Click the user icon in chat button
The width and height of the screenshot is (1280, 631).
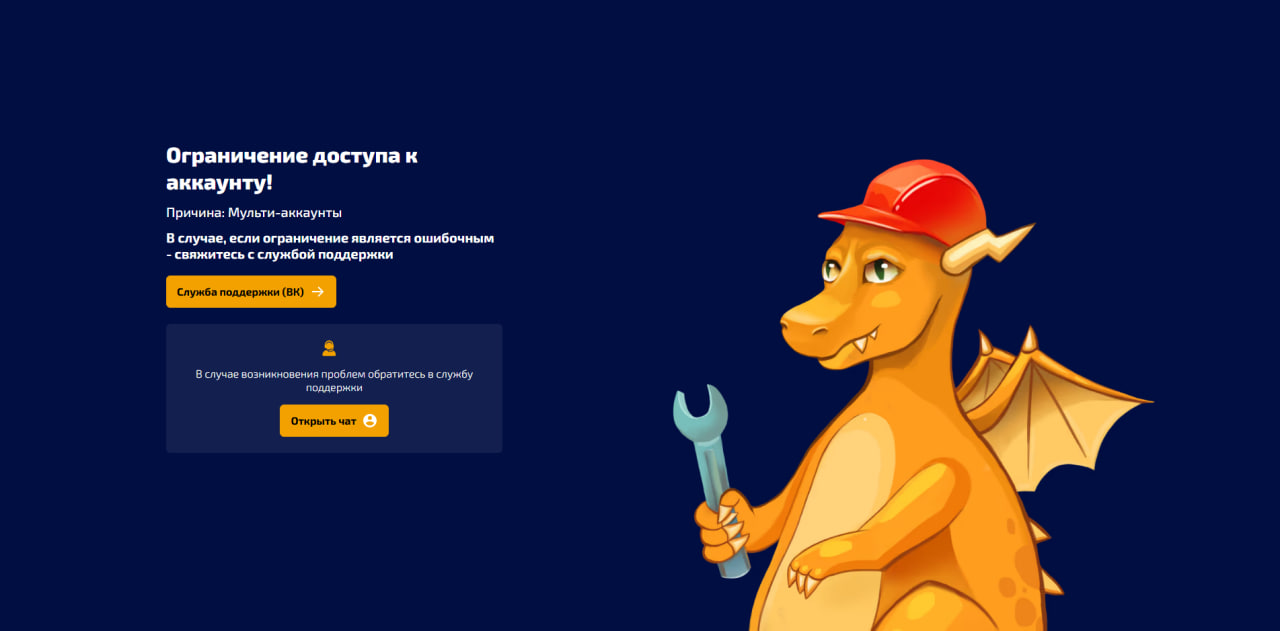[370, 421]
